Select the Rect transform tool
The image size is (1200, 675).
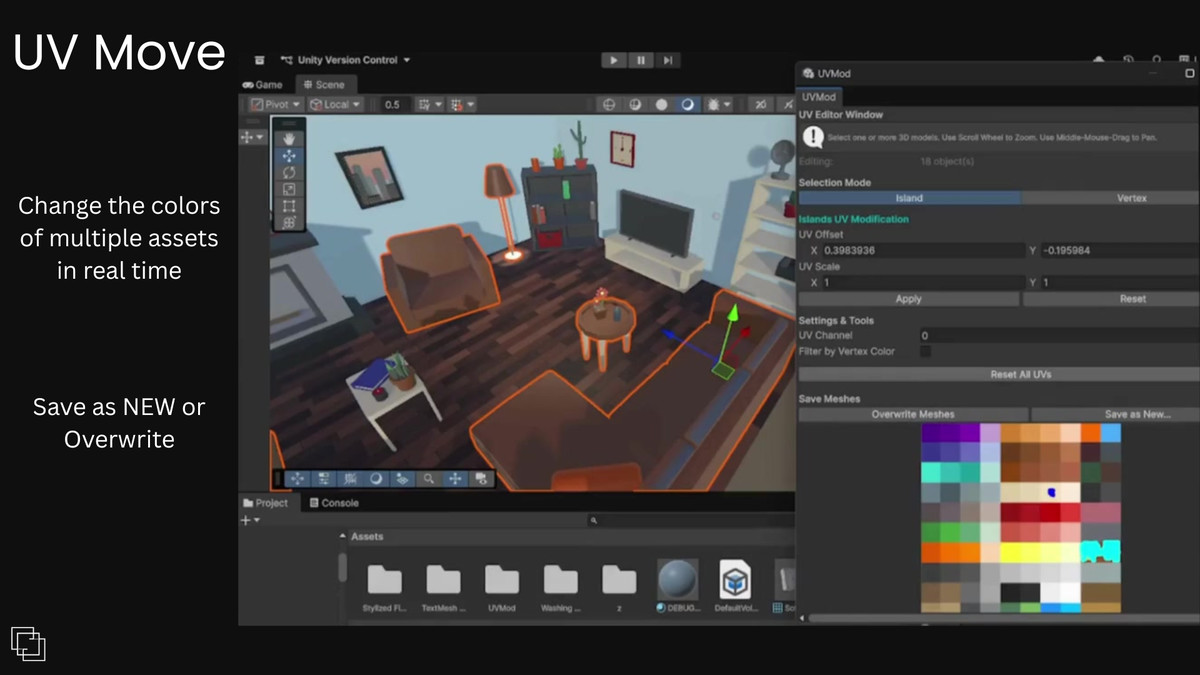pos(289,205)
